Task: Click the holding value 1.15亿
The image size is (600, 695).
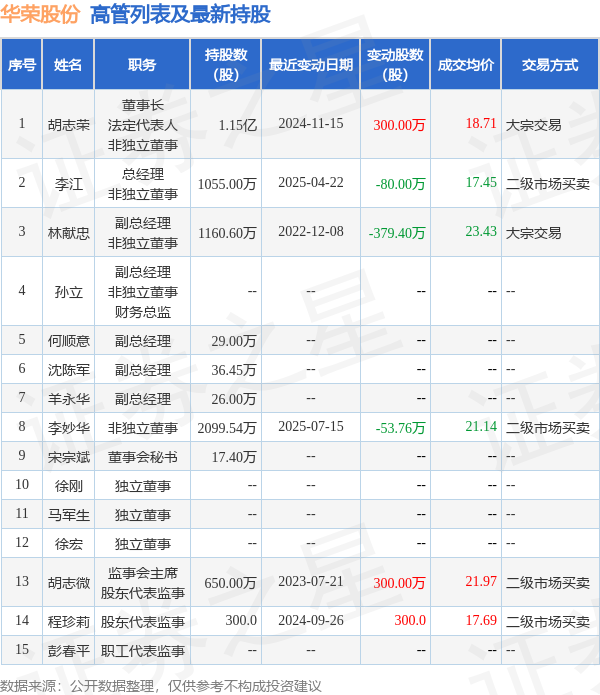Action: pos(238,125)
